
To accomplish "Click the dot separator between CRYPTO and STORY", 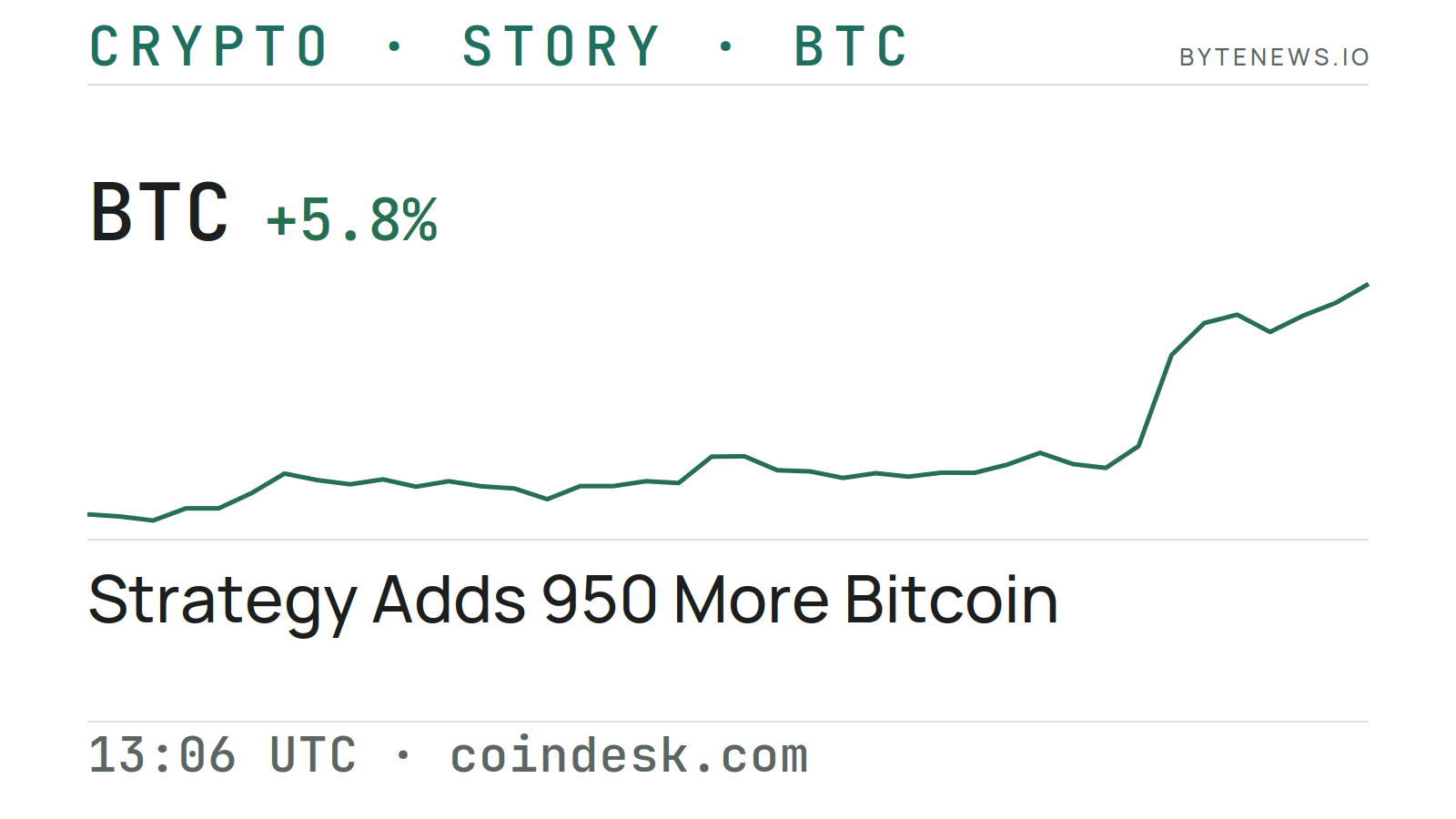I will click(x=394, y=46).
